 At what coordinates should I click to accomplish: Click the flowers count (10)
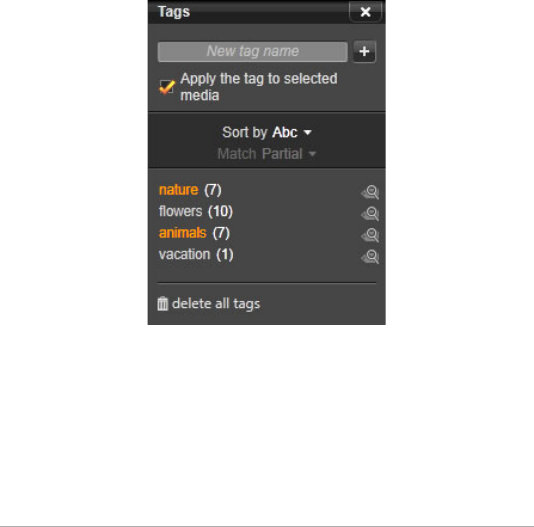point(220,212)
